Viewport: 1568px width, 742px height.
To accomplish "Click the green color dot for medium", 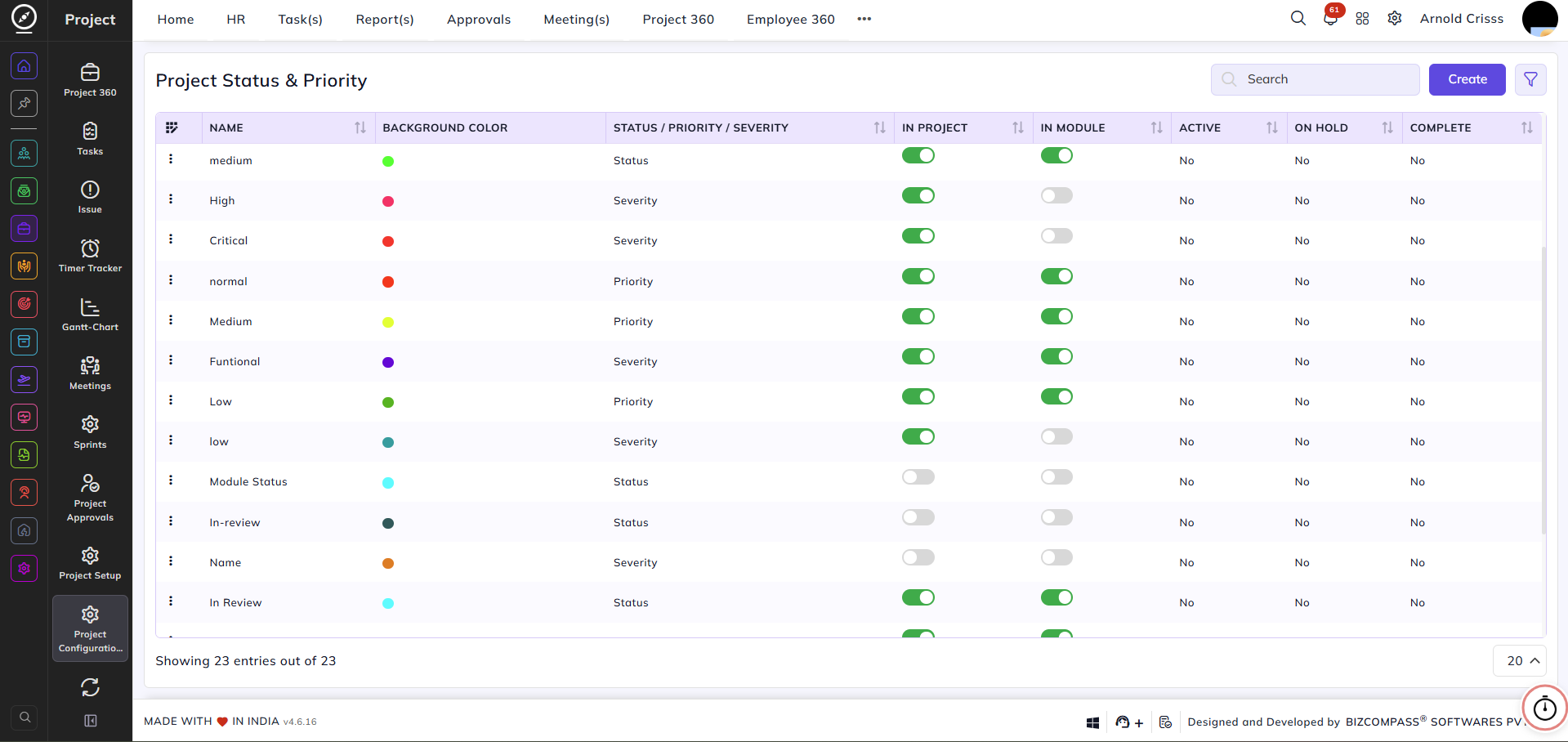I will click(388, 161).
